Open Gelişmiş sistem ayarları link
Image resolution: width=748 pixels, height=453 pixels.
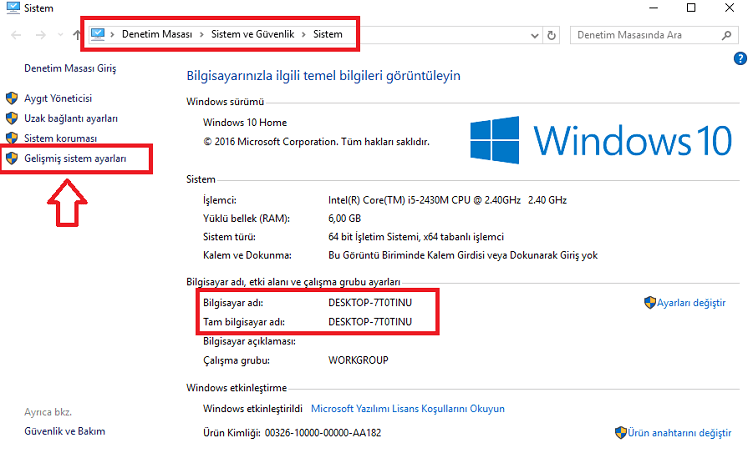(x=75, y=158)
